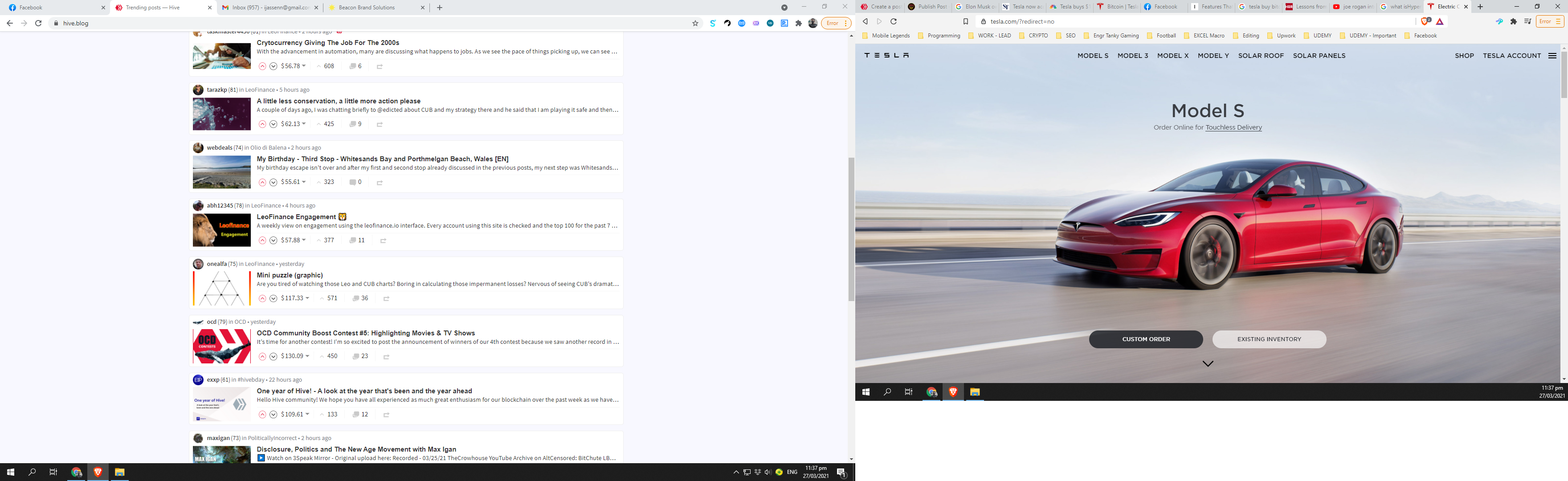Click Brave Rewards triangle icon
The image size is (1568, 481).
tap(1440, 21)
